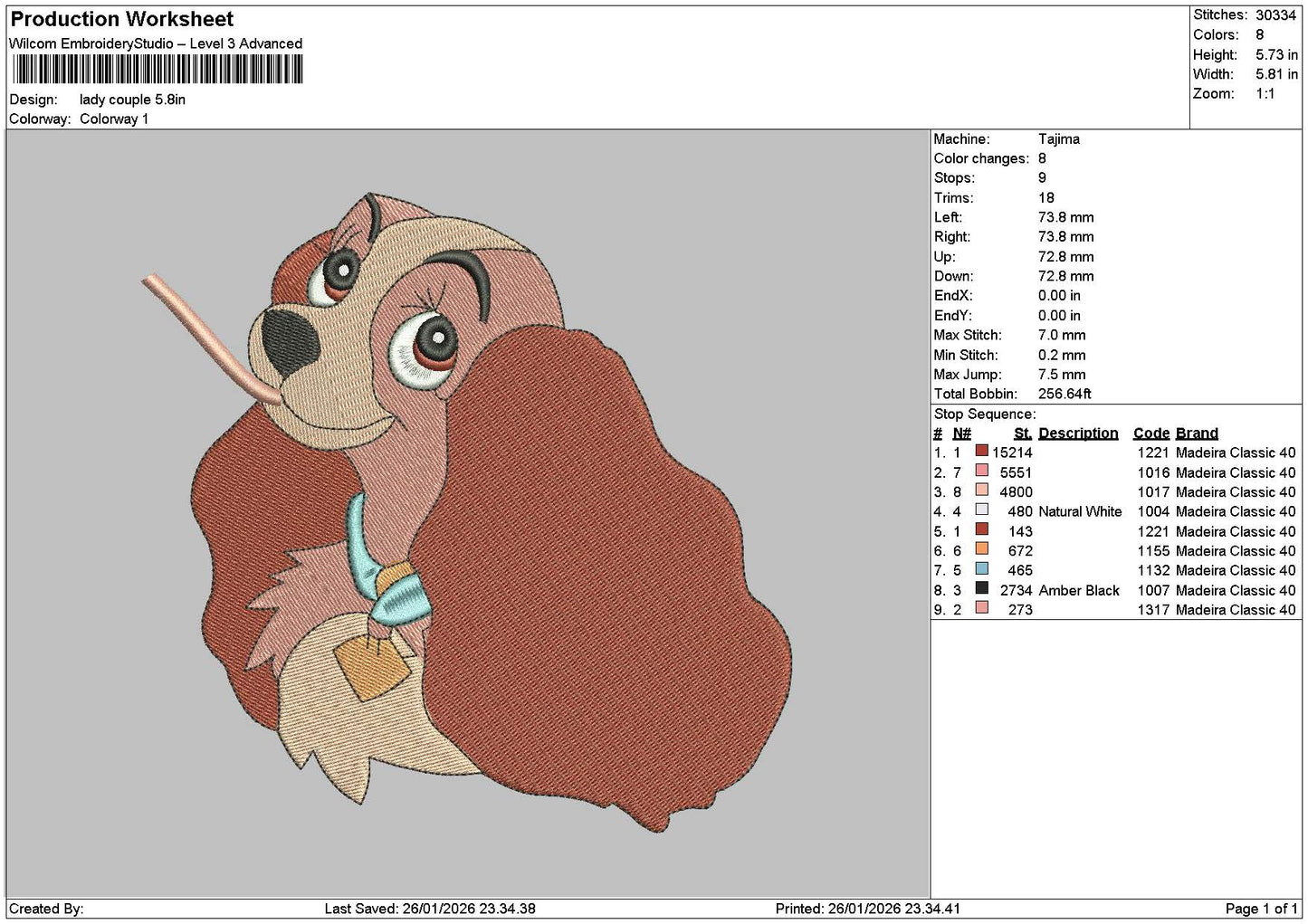The height and width of the screenshot is (924, 1308).
Task: Click the EndX value 0.00 in
Action: coord(1059,296)
